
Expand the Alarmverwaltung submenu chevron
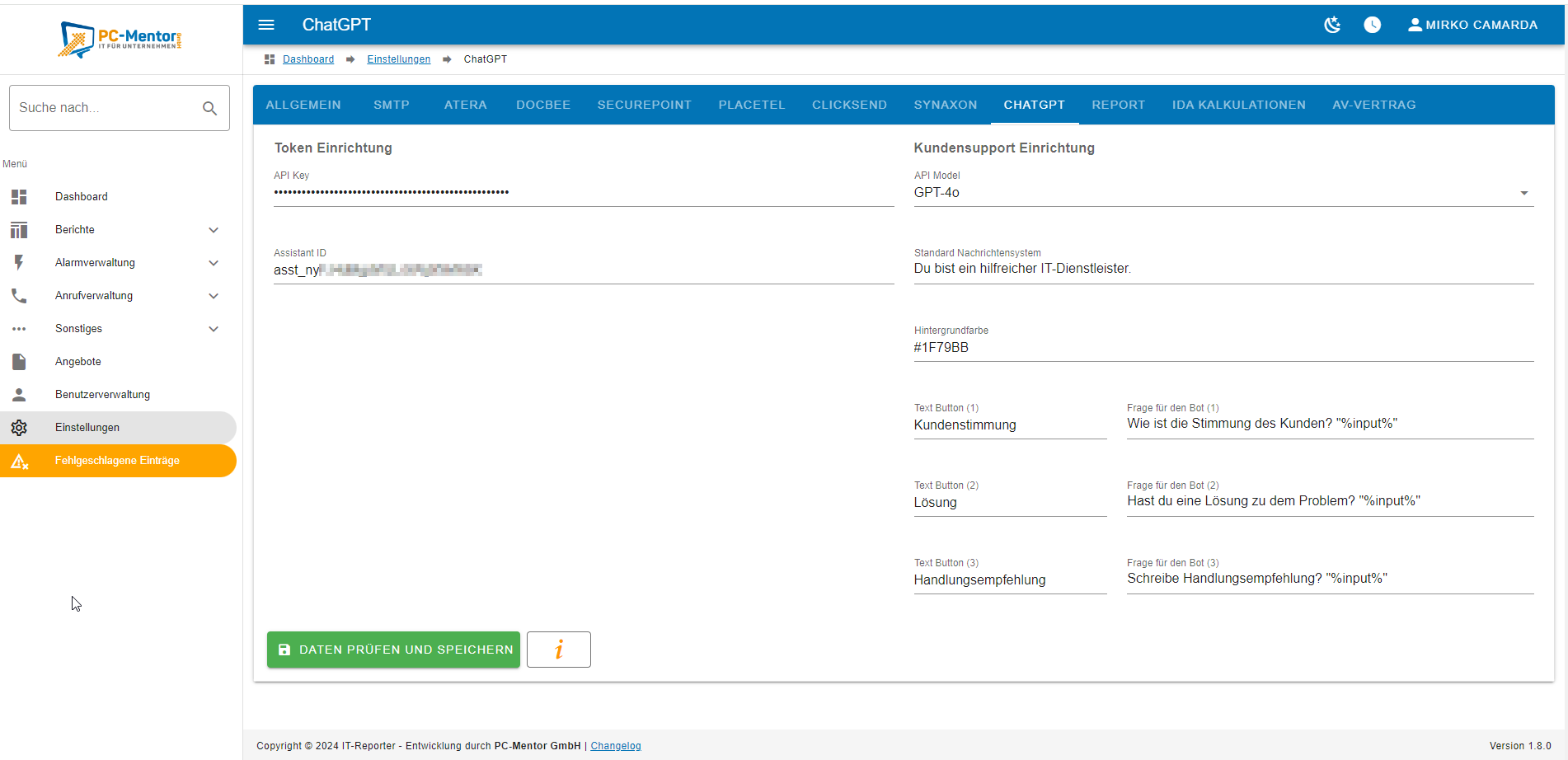[214, 263]
